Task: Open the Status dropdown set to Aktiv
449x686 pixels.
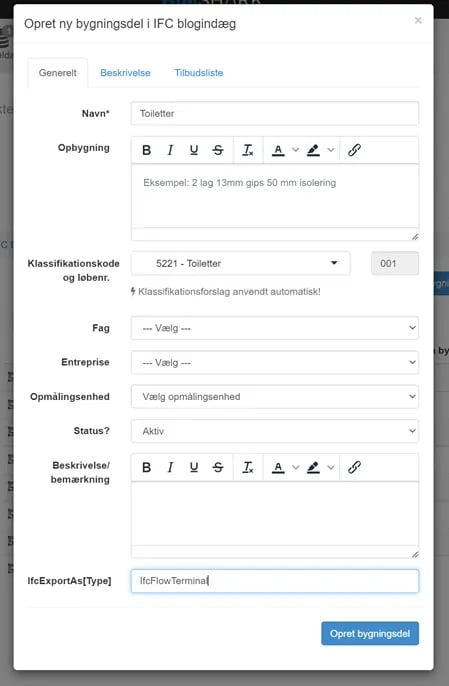Action: pos(275,431)
